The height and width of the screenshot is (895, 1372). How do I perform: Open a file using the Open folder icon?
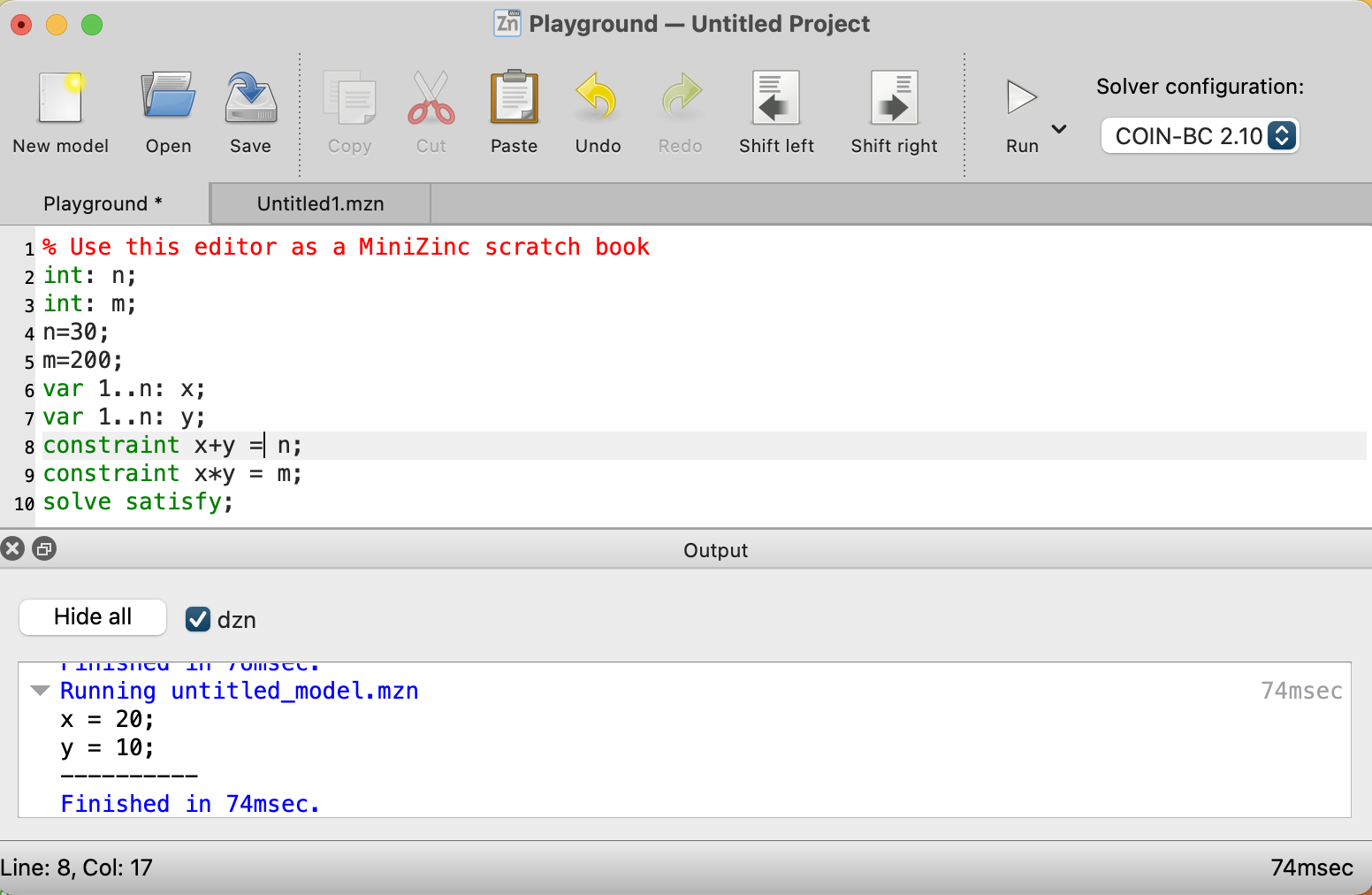pyautogui.click(x=168, y=97)
